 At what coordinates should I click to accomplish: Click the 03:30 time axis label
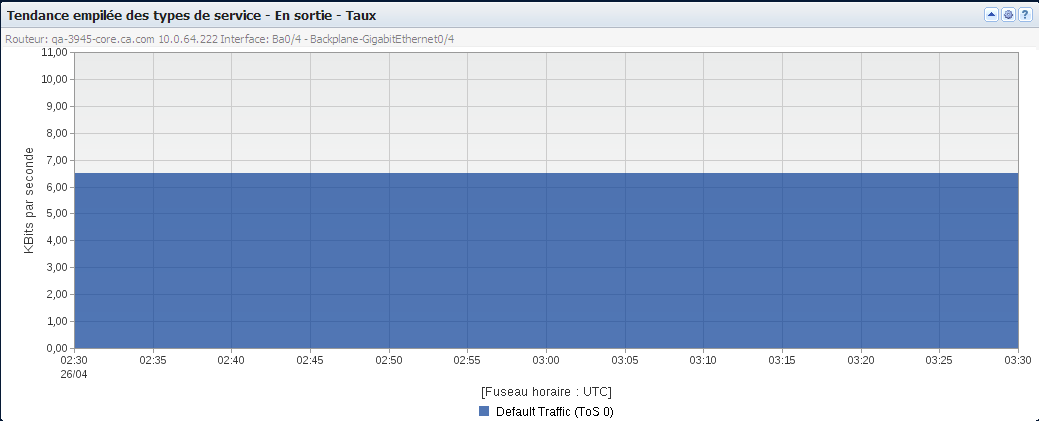tap(1018, 361)
